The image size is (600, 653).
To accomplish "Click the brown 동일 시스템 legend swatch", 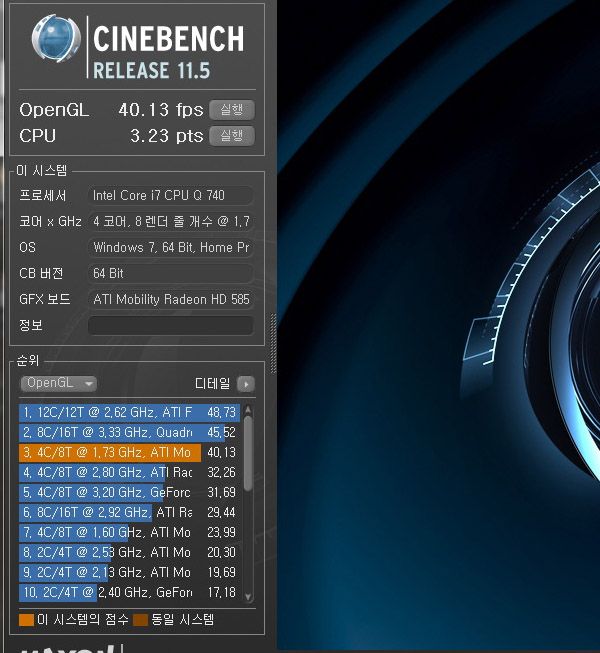I will pyautogui.click(x=140, y=620).
